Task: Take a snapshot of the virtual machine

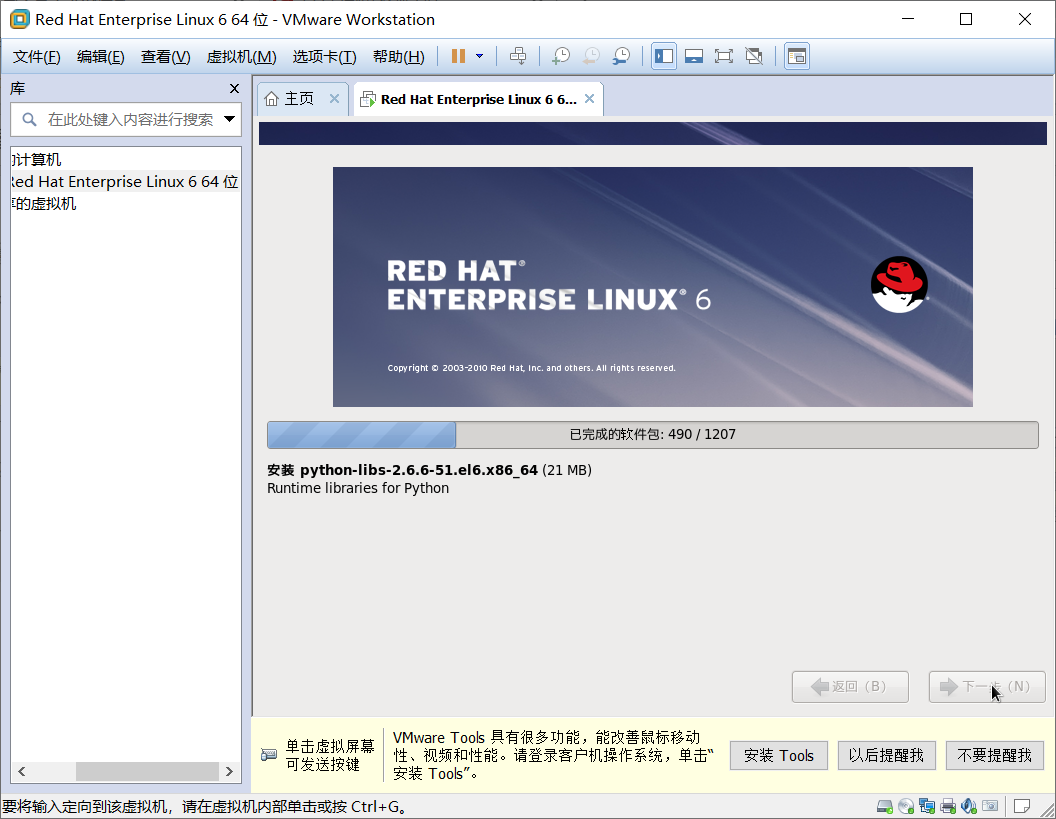Action: coord(560,56)
